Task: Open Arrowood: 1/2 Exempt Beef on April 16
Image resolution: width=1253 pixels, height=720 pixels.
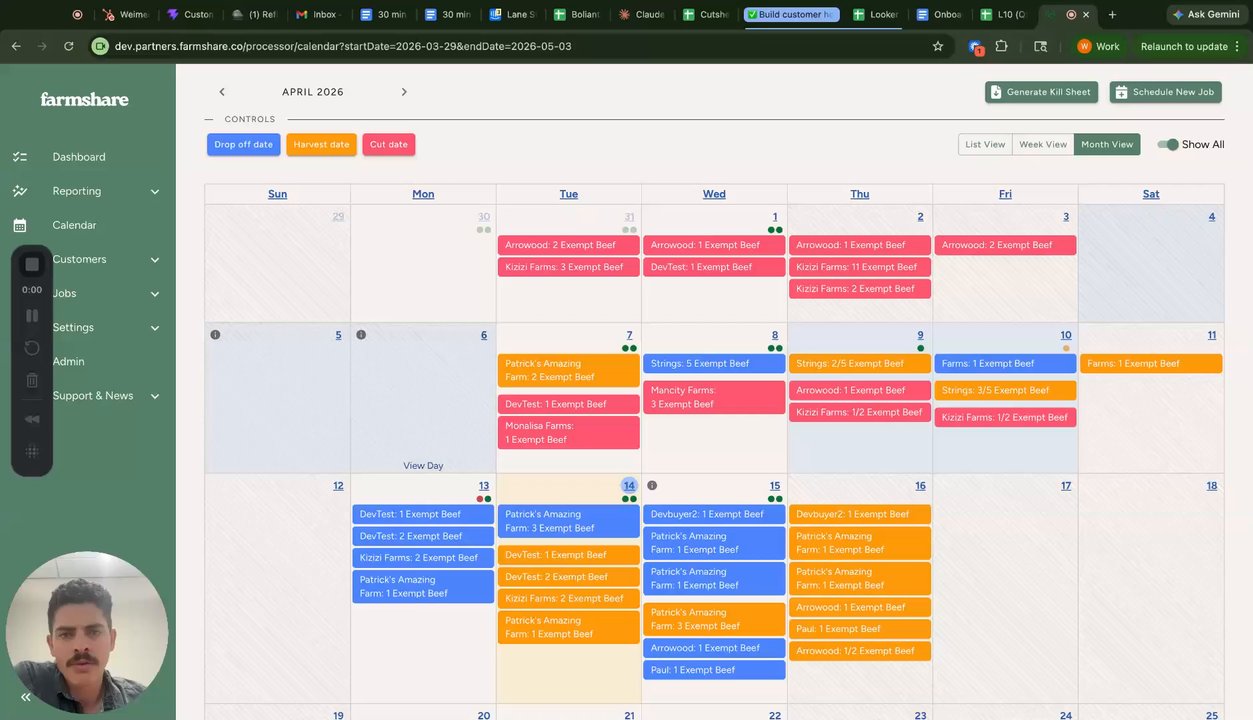Action: (860, 651)
